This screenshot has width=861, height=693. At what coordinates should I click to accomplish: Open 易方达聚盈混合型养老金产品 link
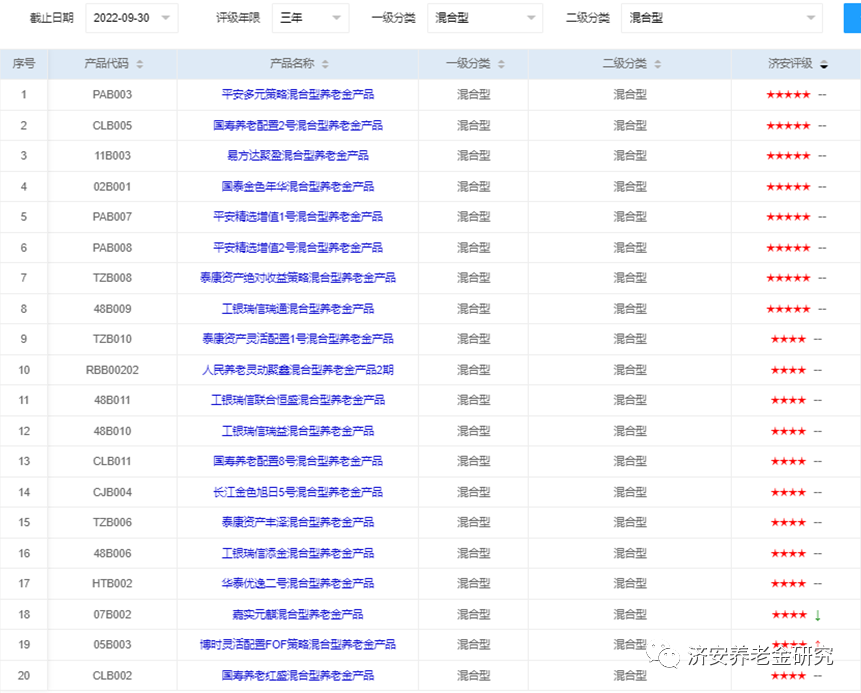click(298, 155)
